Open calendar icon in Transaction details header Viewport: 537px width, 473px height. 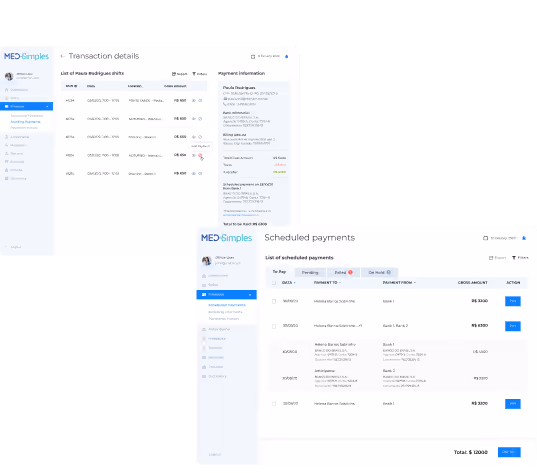coord(253,57)
